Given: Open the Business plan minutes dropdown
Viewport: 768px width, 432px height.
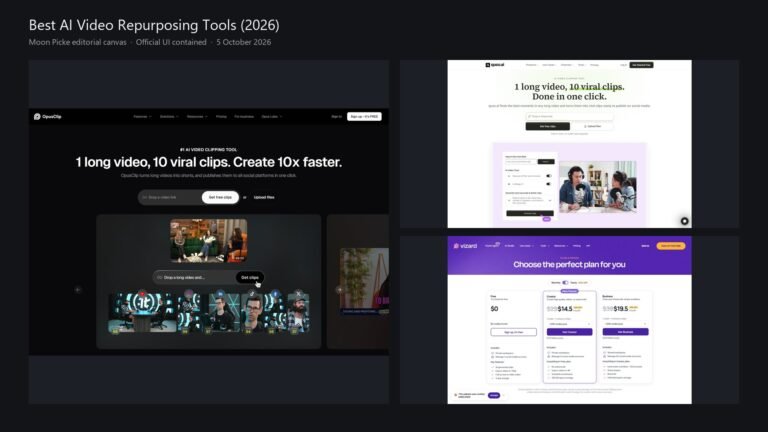Looking at the screenshot, I should click(x=625, y=324).
